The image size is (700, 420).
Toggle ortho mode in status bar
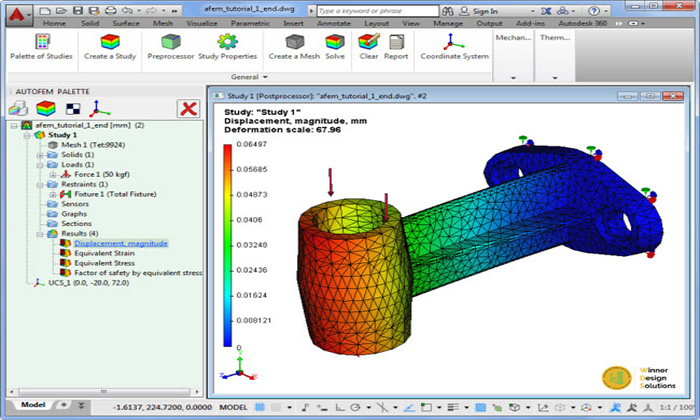click(340, 407)
